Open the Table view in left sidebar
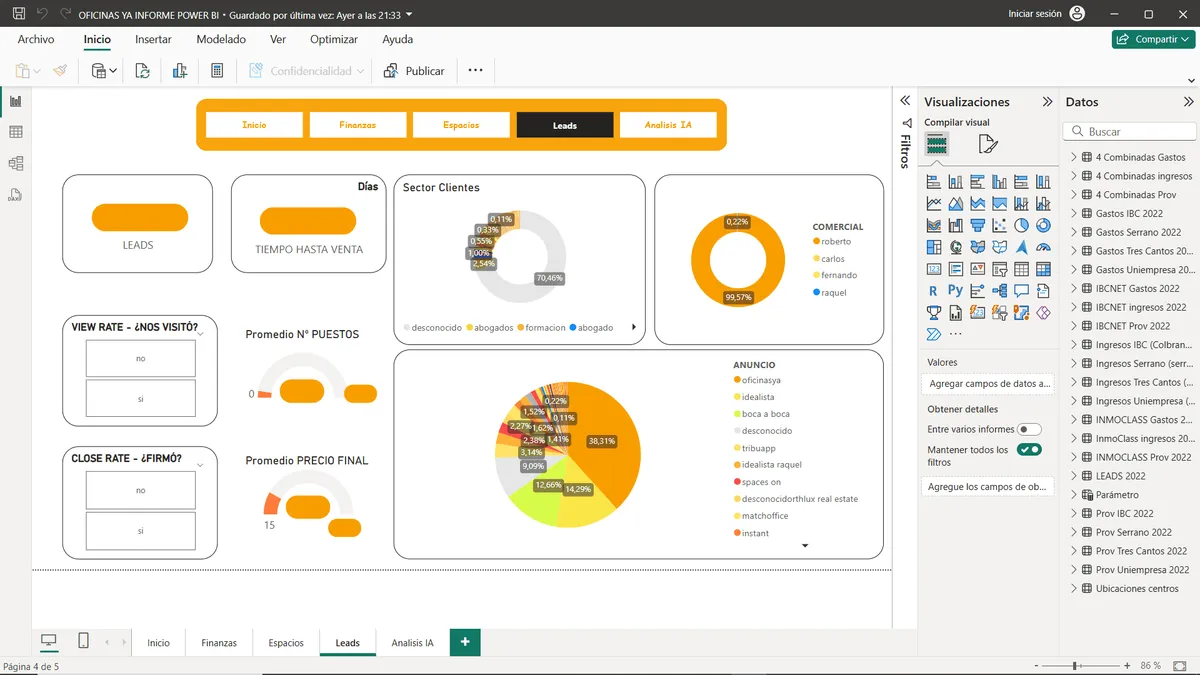 [x=15, y=132]
